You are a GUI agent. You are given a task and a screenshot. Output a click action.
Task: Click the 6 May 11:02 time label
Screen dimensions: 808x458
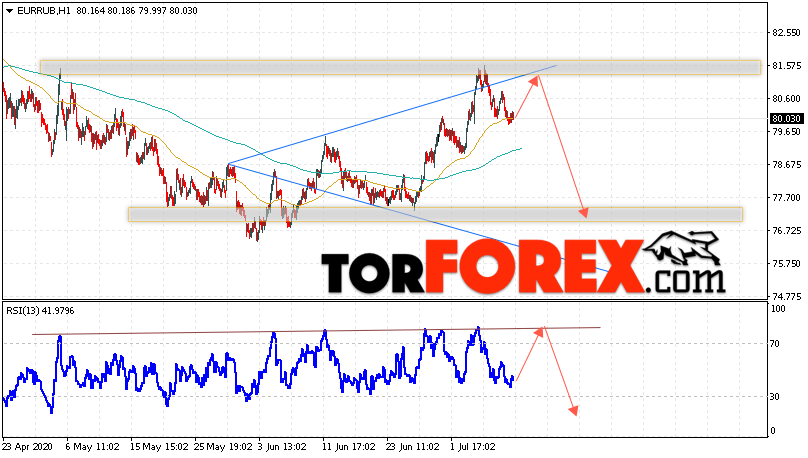tap(92, 447)
